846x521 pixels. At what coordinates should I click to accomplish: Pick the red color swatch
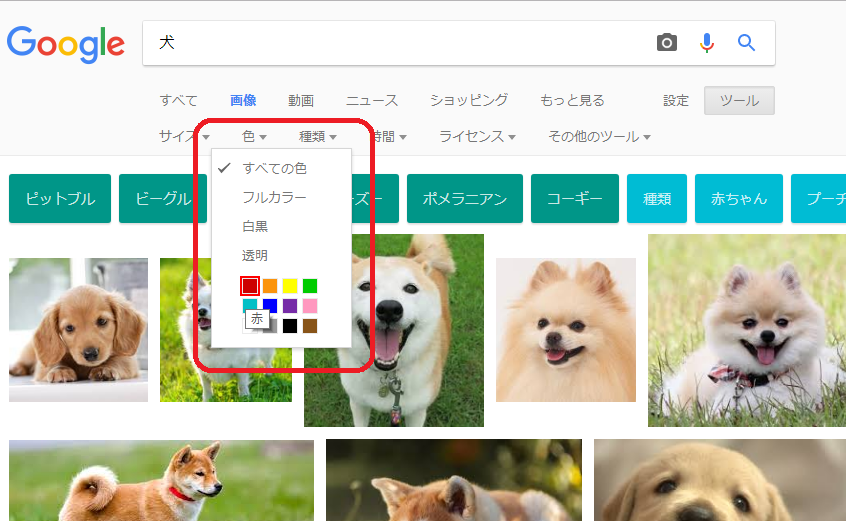click(250, 286)
